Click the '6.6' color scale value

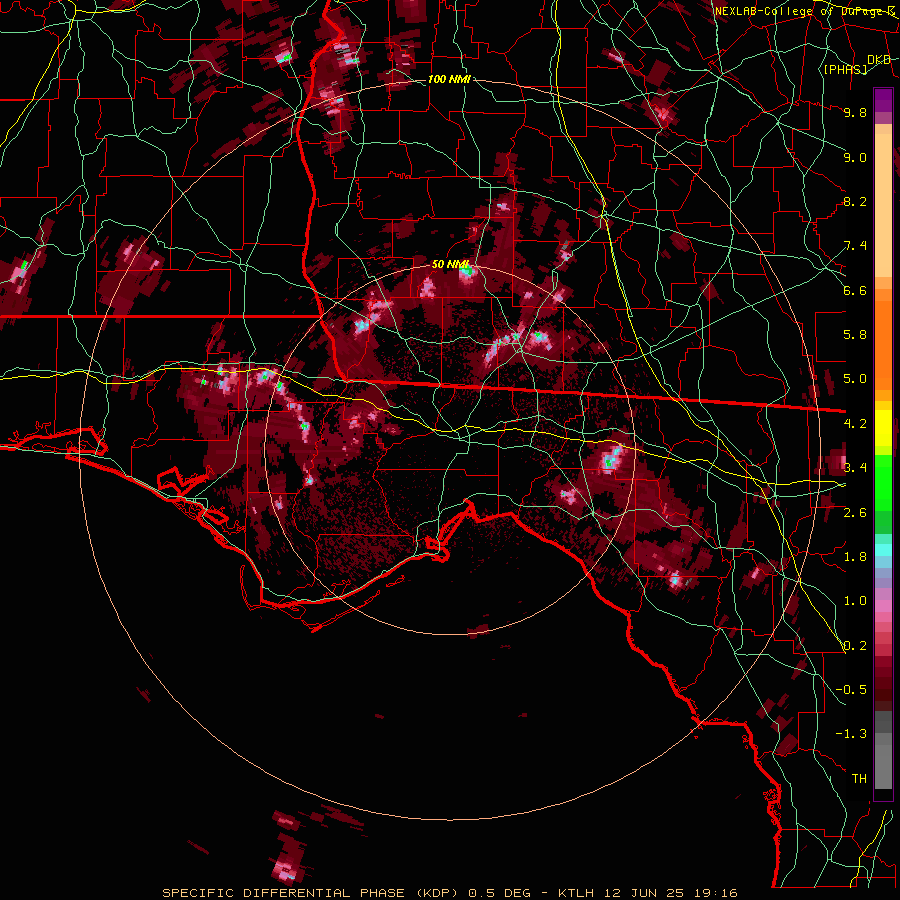tap(855, 290)
